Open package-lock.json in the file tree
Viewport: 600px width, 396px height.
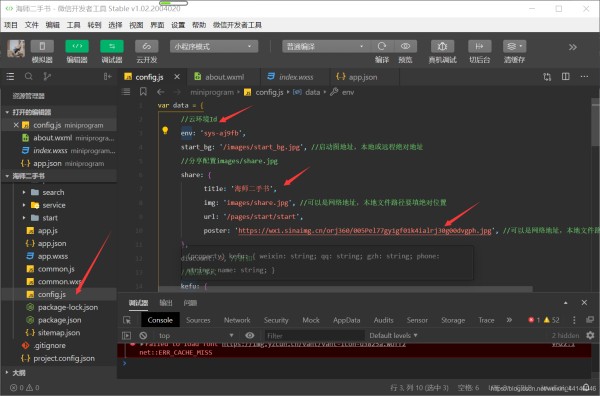(x=68, y=307)
